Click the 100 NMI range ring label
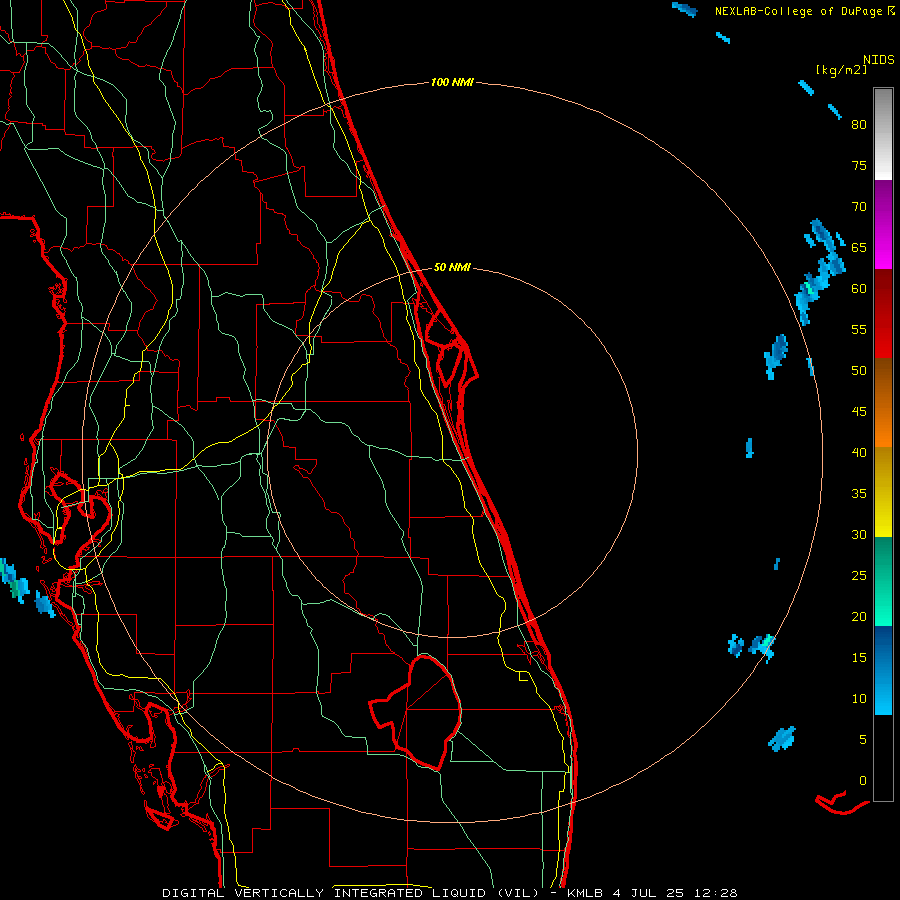900x900 pixels. tap(452, 83)
